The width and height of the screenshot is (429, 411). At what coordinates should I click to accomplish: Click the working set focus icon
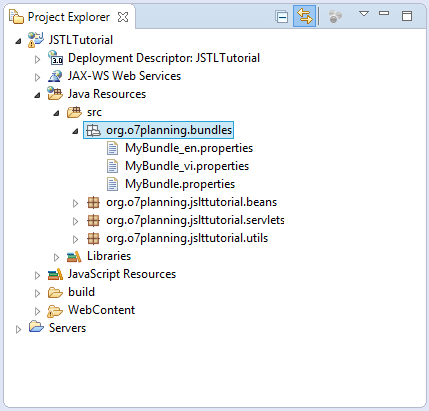335,16
